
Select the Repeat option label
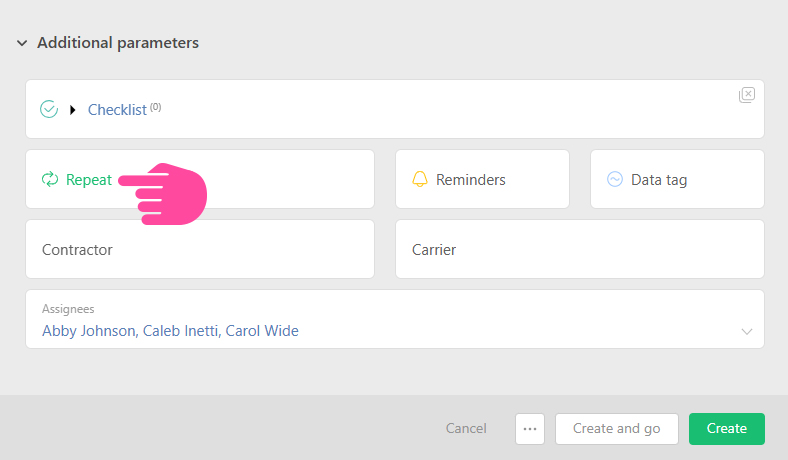[89, 180]
